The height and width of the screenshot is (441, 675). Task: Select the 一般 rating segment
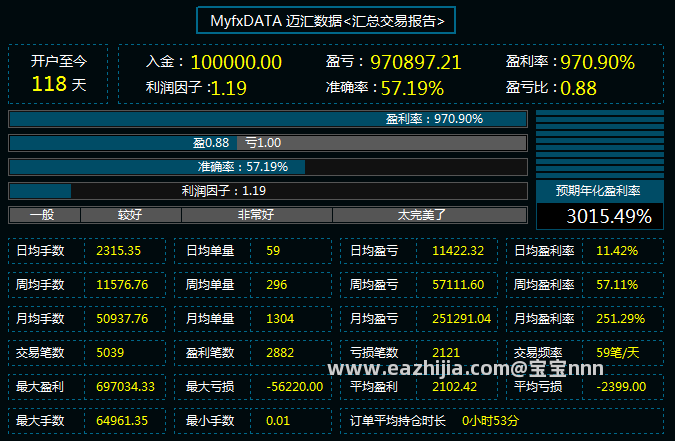[x=44, y=214]
